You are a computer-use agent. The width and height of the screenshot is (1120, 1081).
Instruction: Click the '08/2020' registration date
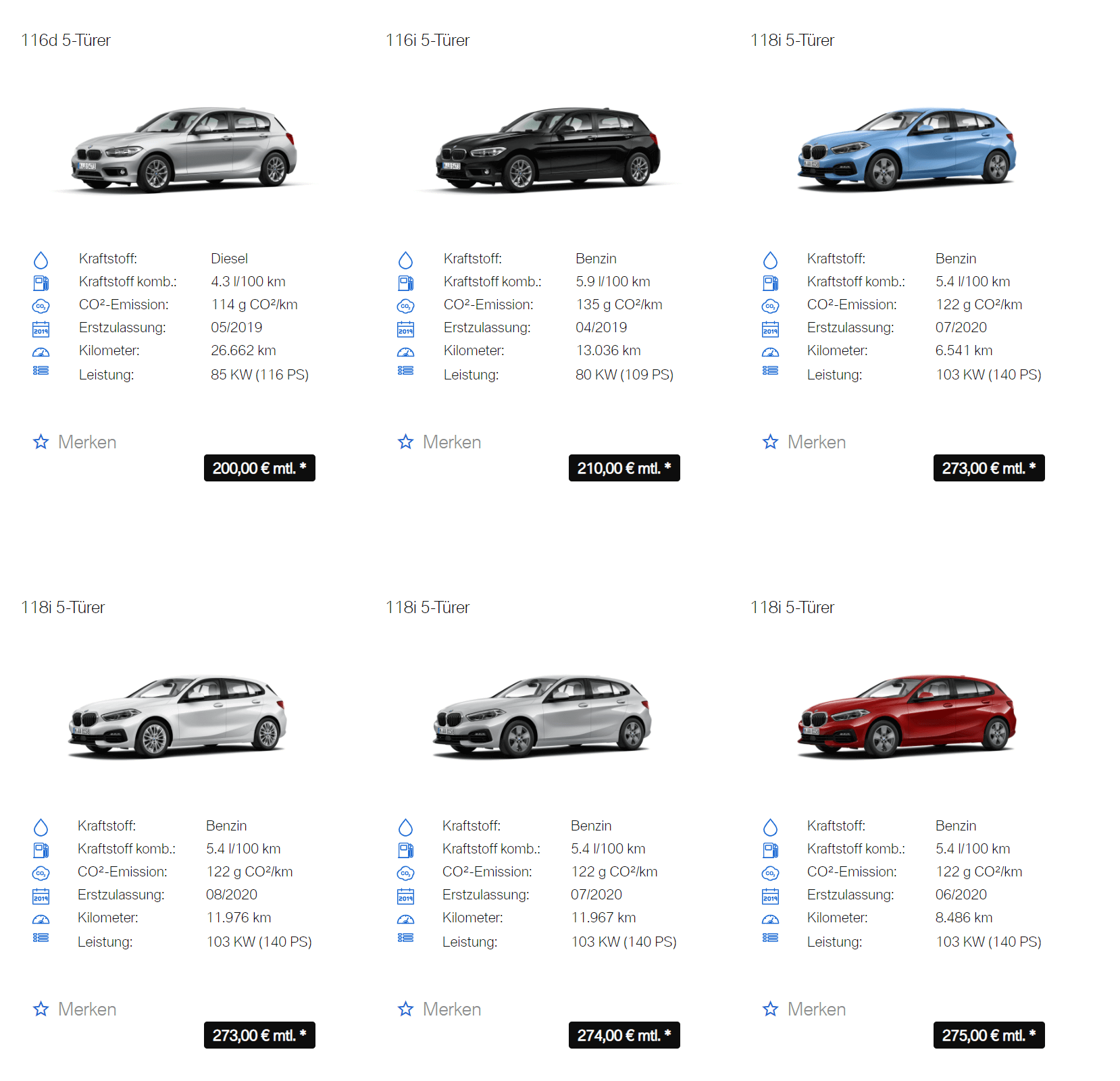click(x=232, y=895)
